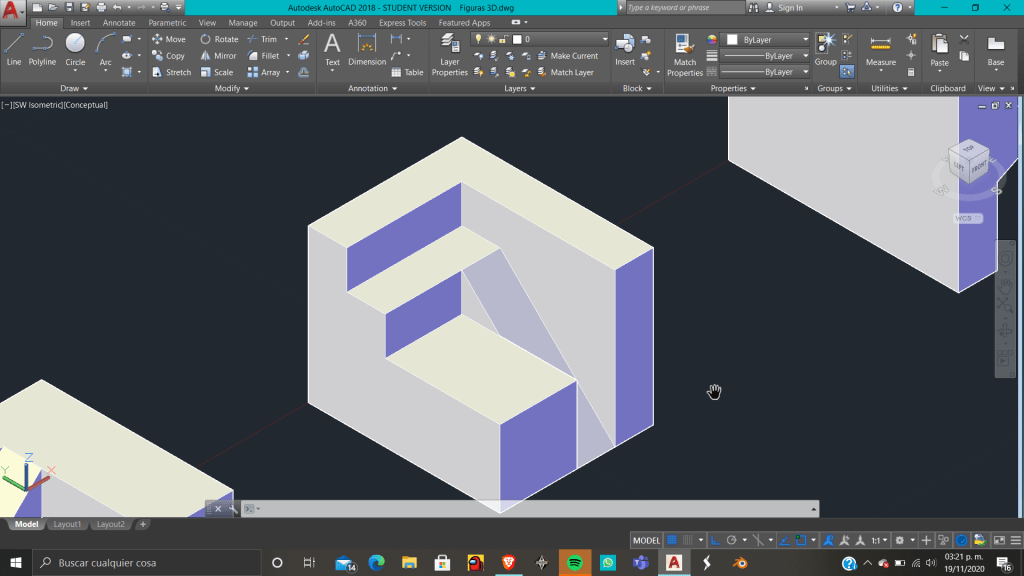This screenshot has width=1024, height=576.
Task: Select the Polyline tool
Action: (42, 49)
